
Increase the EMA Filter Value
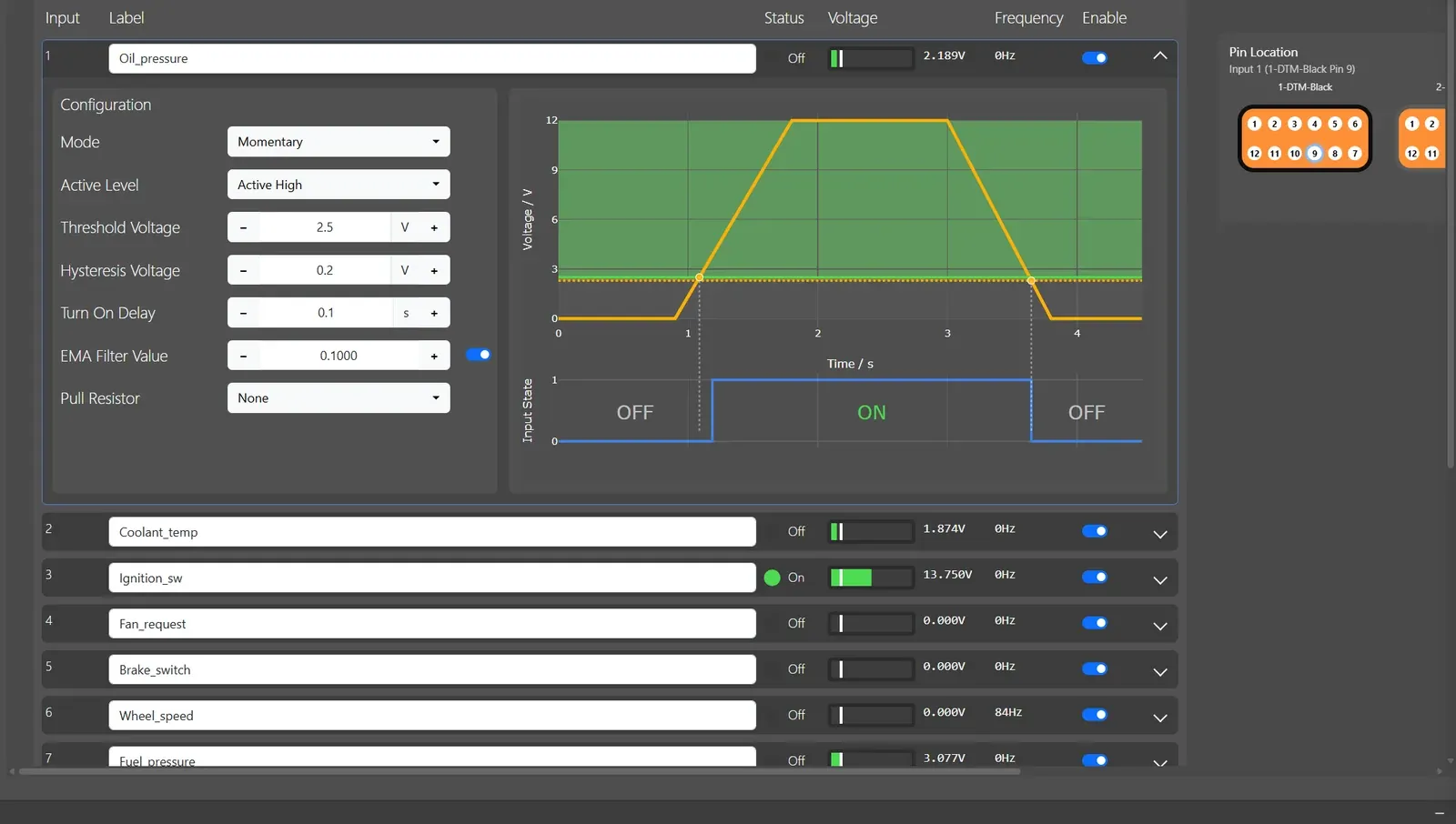click(434, 356)
